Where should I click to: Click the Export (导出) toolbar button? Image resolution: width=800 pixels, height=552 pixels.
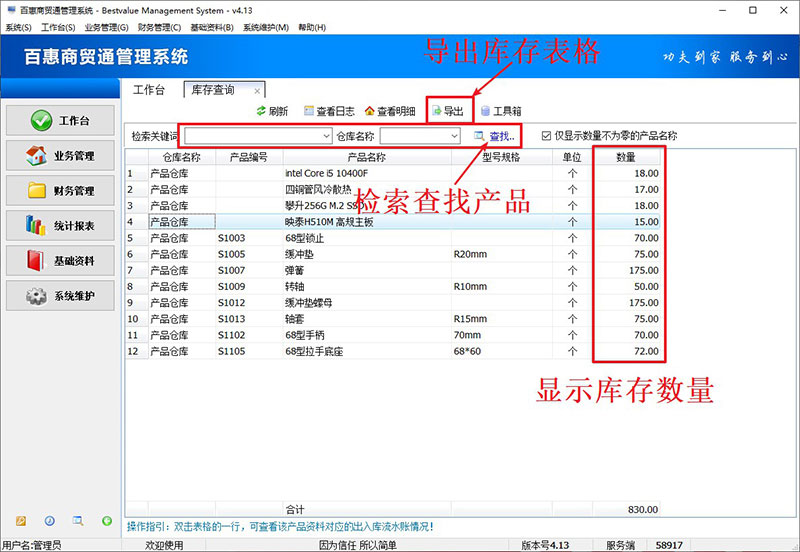coord(448,111)
